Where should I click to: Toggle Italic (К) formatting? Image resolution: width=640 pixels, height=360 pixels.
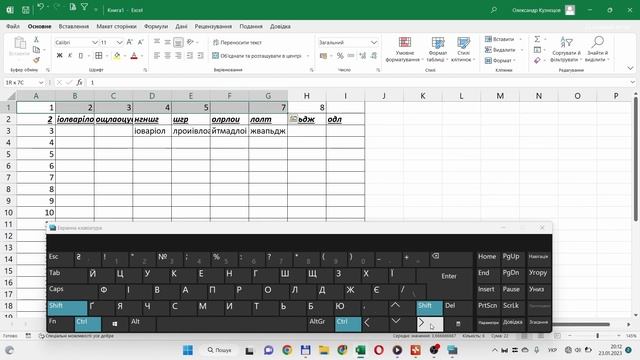[x=70, y=56]
